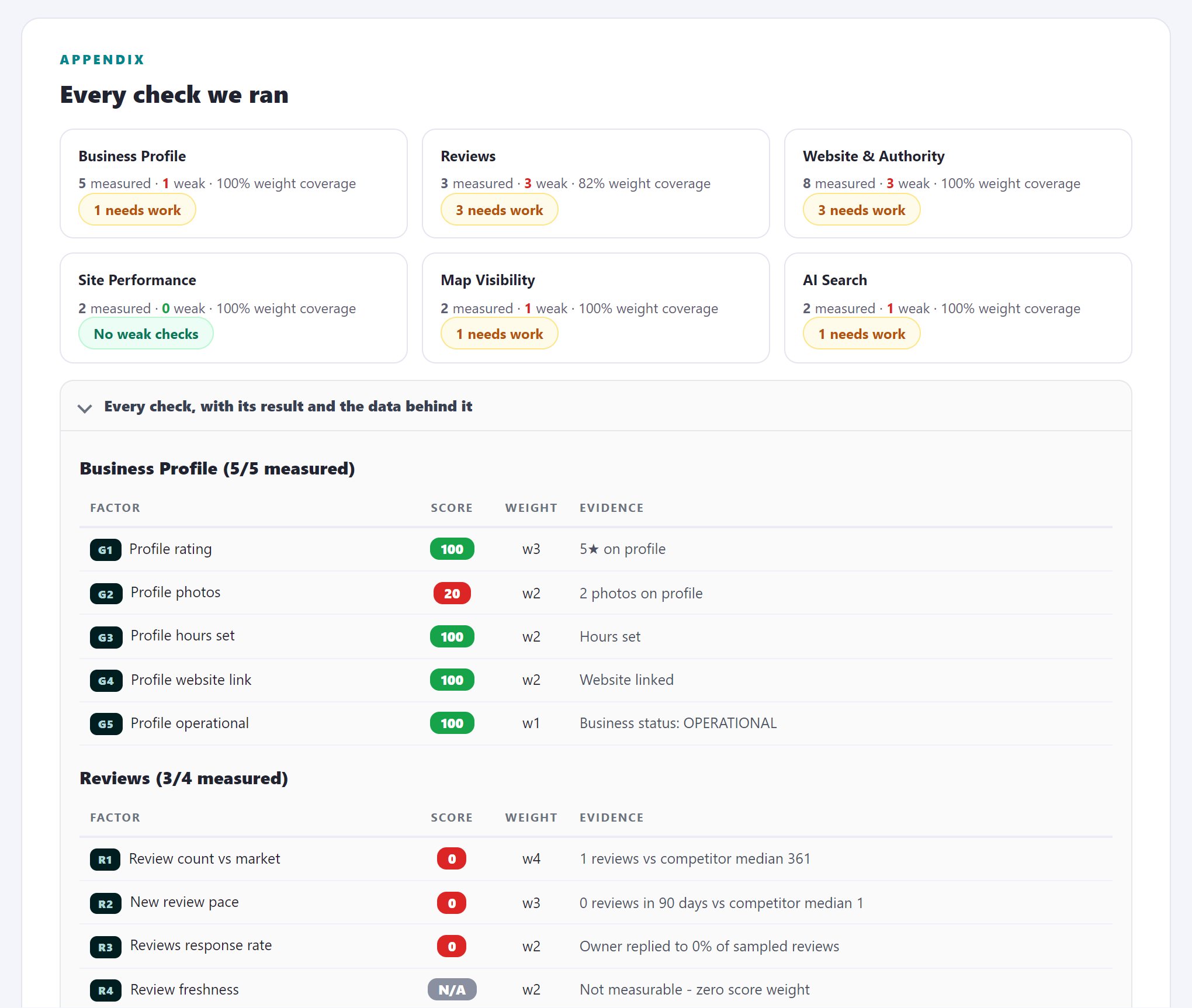The height and width of the screenshot is (1008, 1192).
Task: Click the red 20 score for Profile photos
Action: coord(452,594)
